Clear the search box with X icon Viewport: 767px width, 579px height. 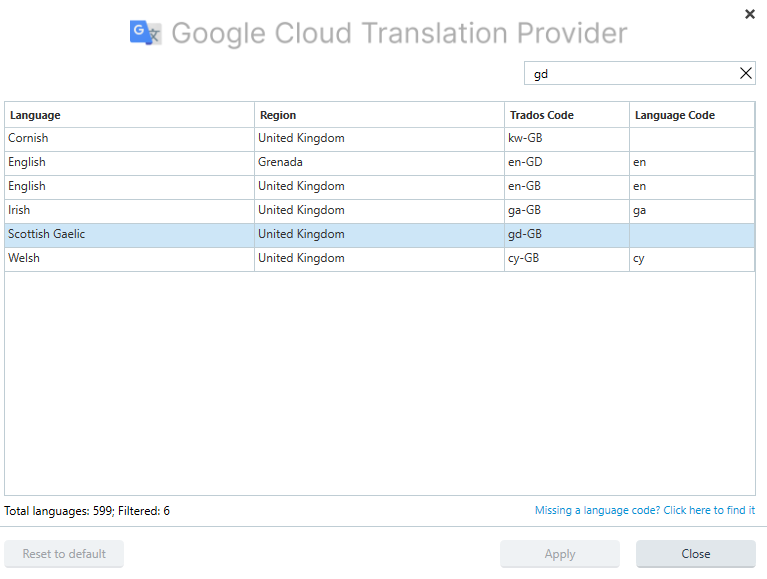pos(745,73)
